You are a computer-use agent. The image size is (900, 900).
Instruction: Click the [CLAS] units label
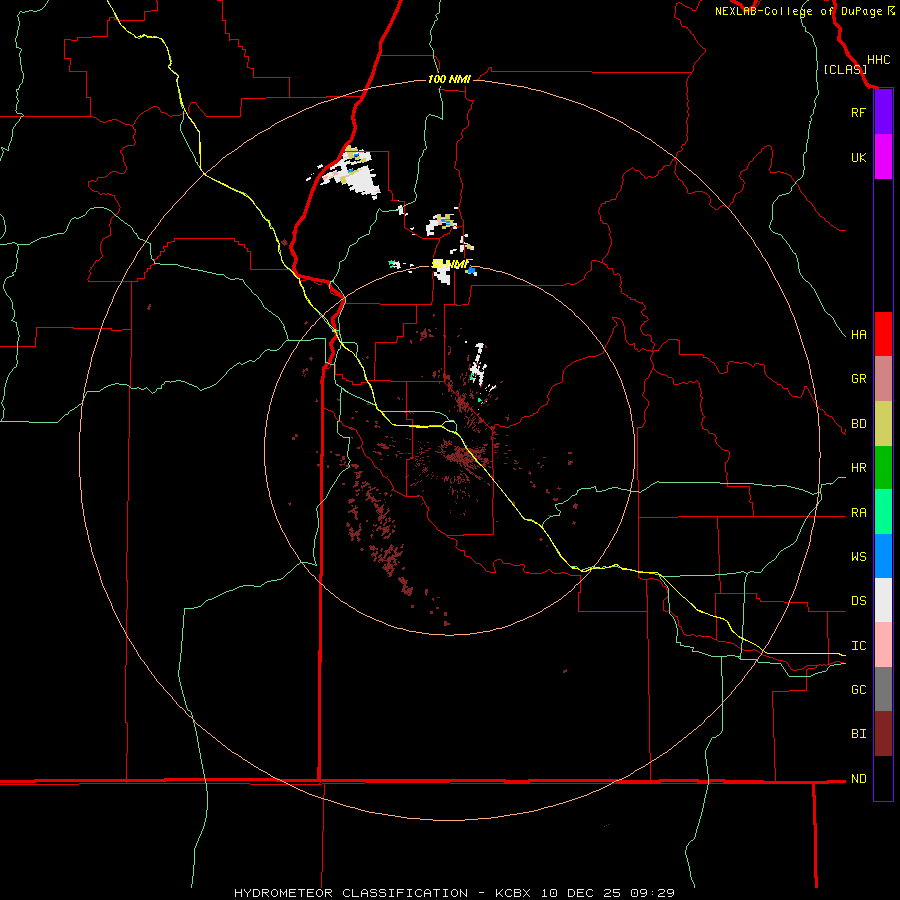[845, 69]
